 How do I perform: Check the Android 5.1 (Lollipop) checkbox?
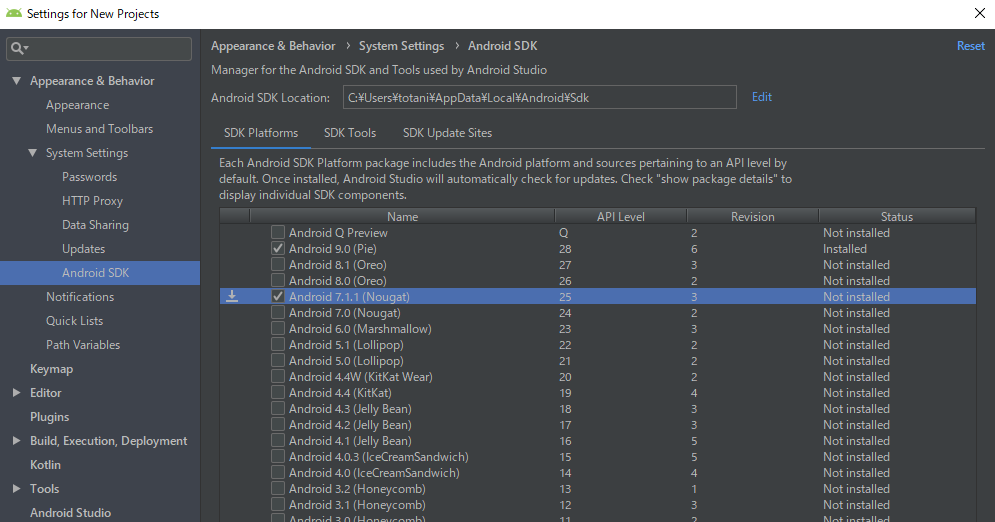[x=277, y=344]
